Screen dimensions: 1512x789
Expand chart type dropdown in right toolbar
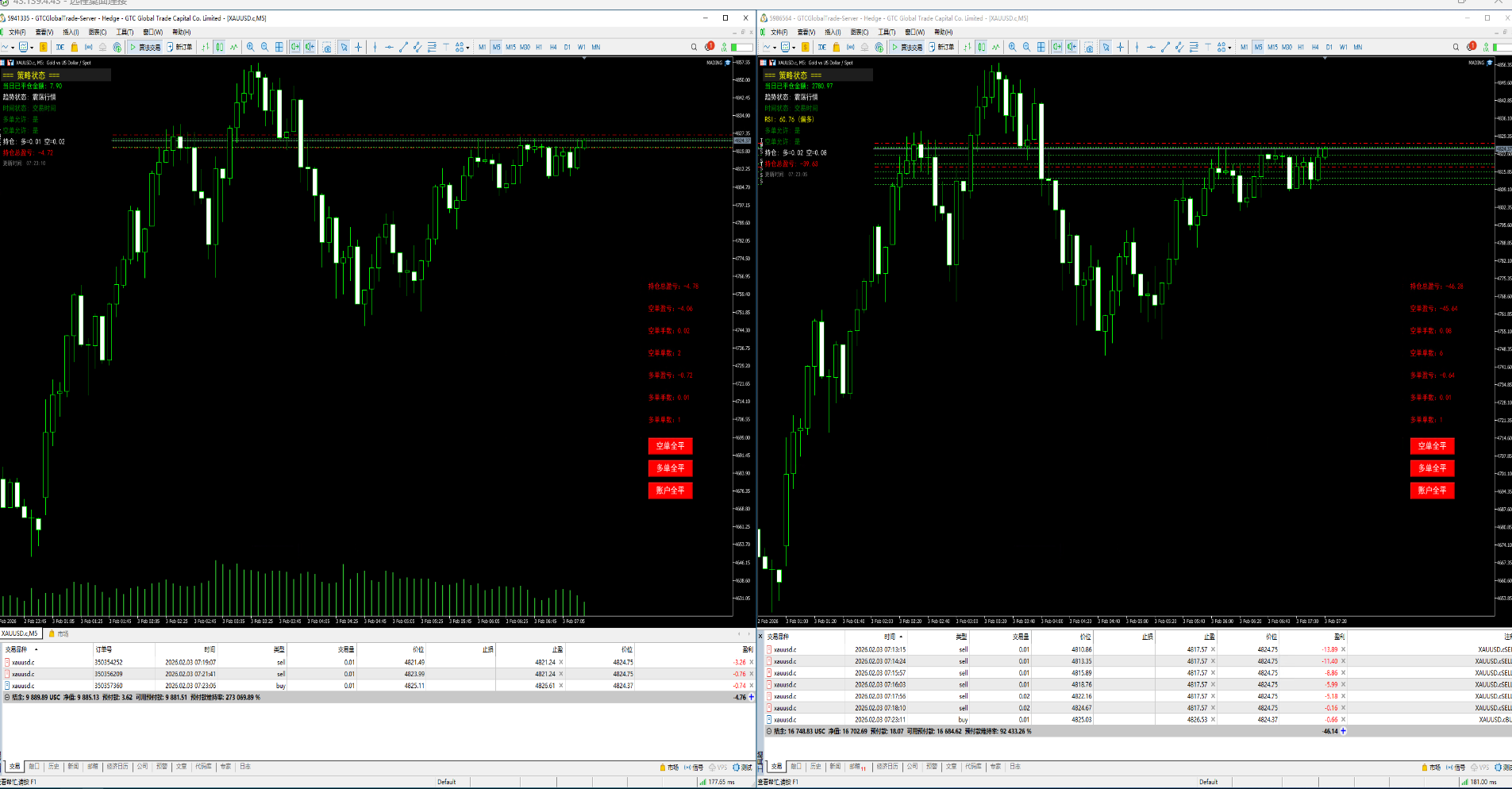(775, 47)
